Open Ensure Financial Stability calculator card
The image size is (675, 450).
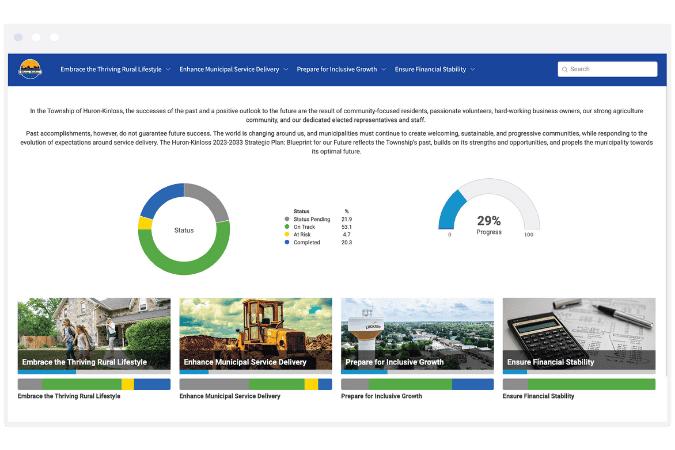(579, 334)
